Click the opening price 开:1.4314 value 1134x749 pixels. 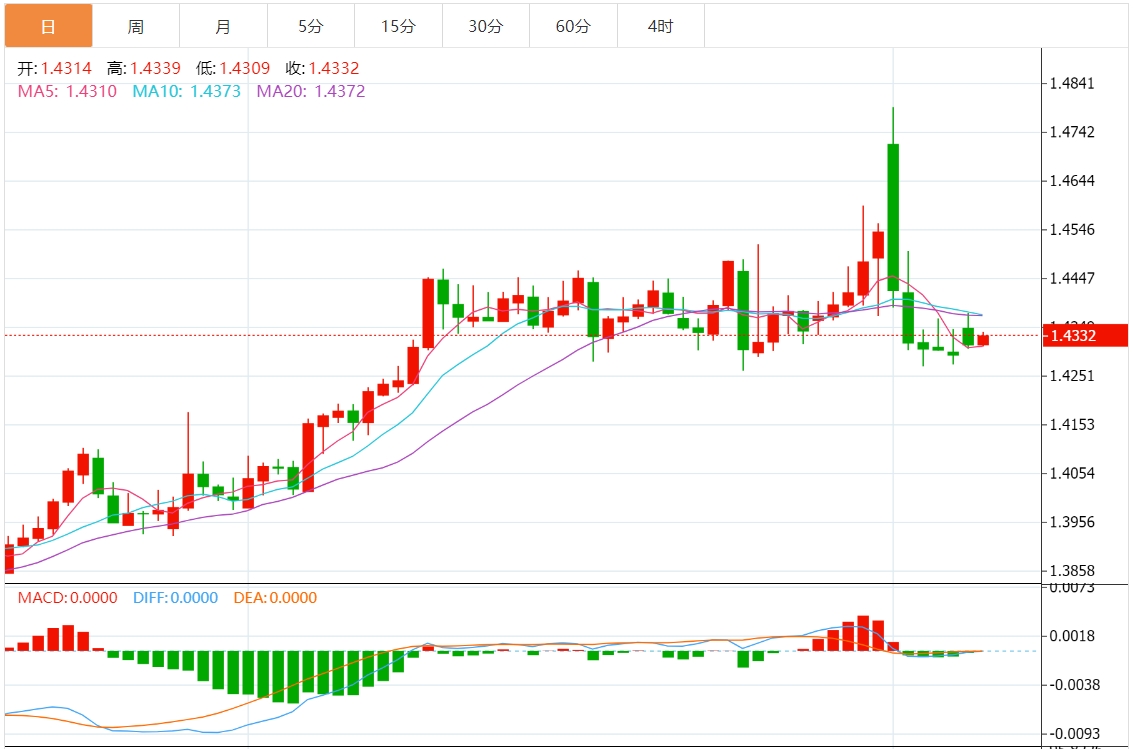coord(54,69)
